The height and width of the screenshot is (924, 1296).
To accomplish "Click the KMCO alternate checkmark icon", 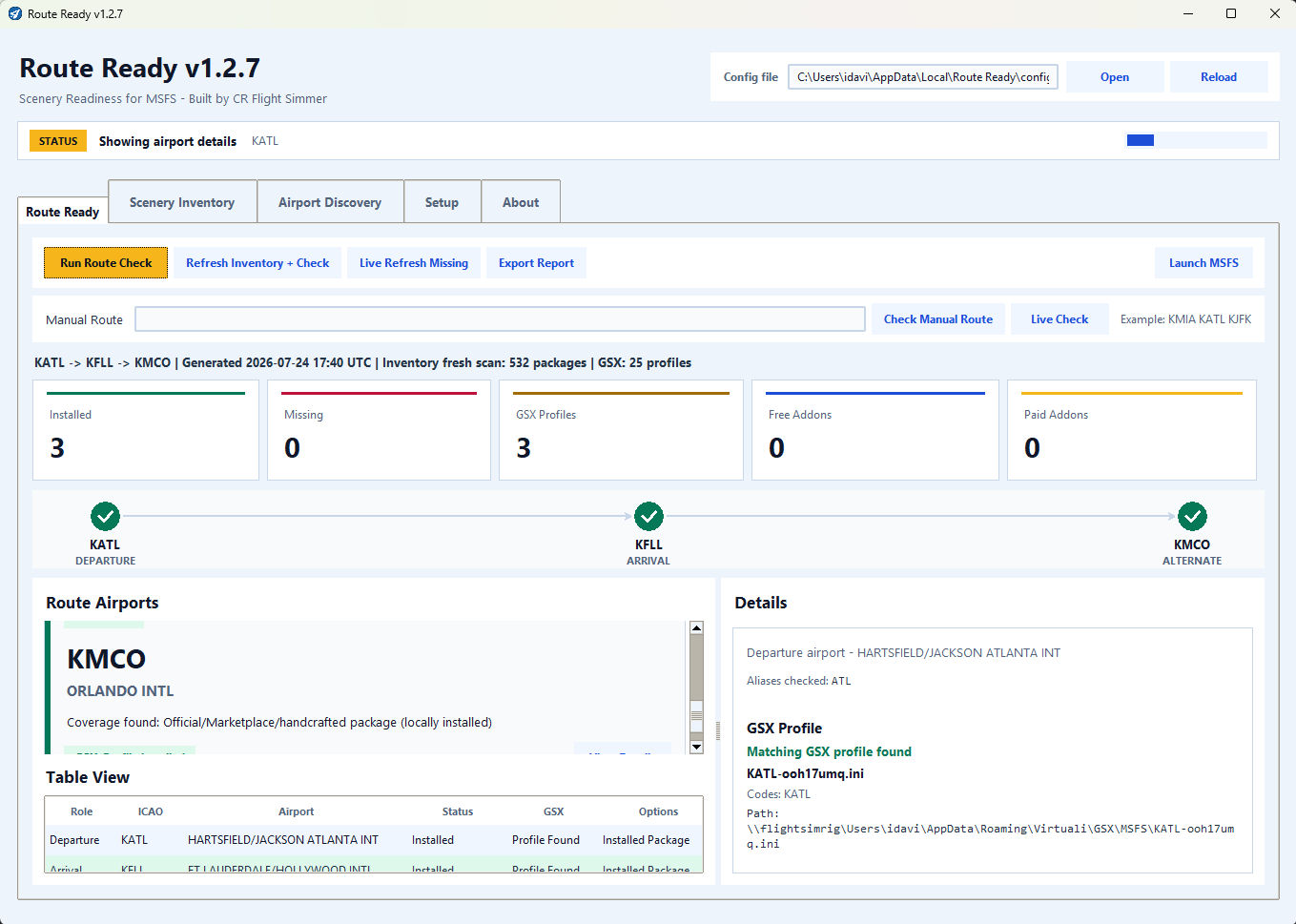I will coord(1192,517).
